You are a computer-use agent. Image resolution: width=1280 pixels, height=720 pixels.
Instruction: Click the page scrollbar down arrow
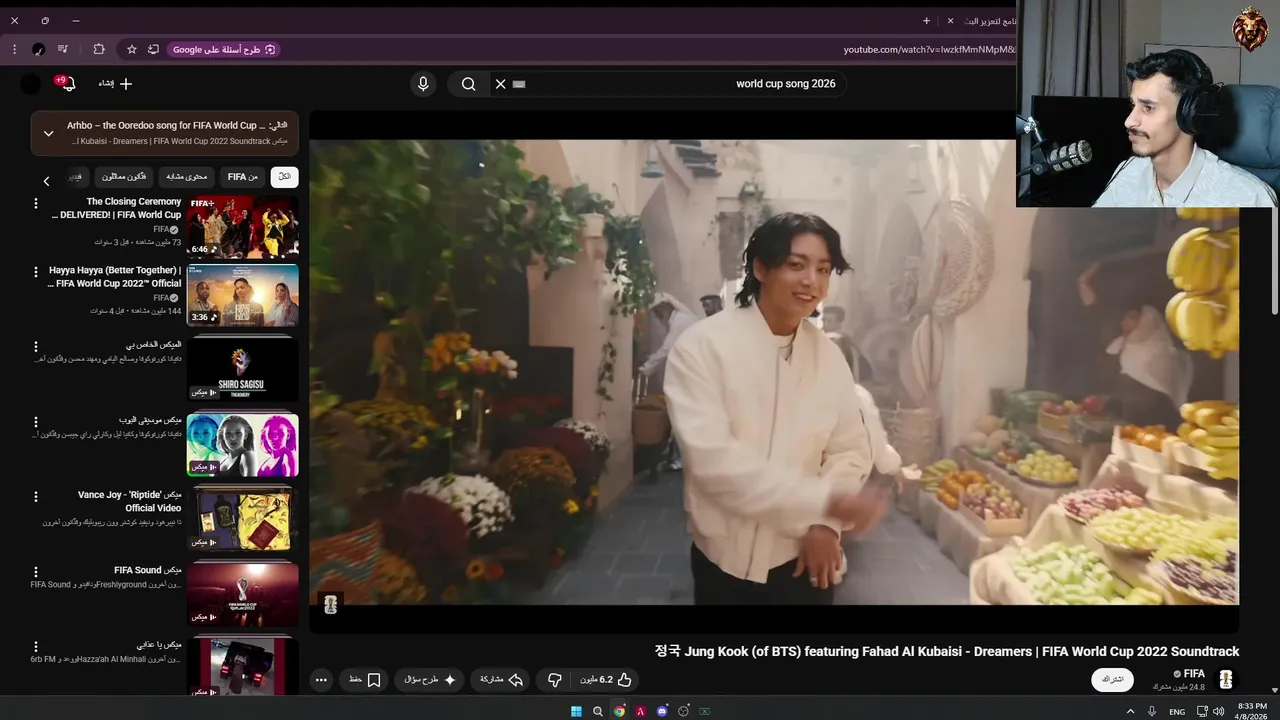[x=1274, y=690]
